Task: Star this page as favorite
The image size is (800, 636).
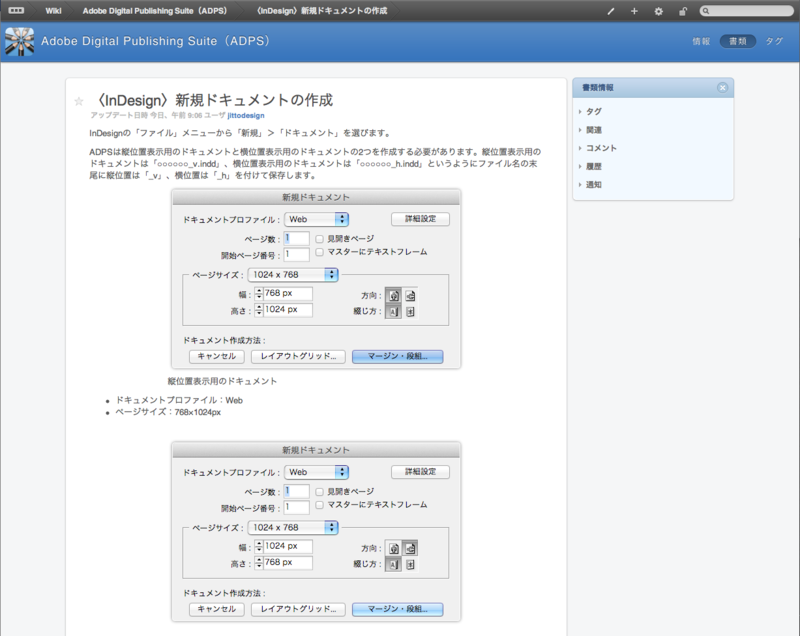Action: 79,101
